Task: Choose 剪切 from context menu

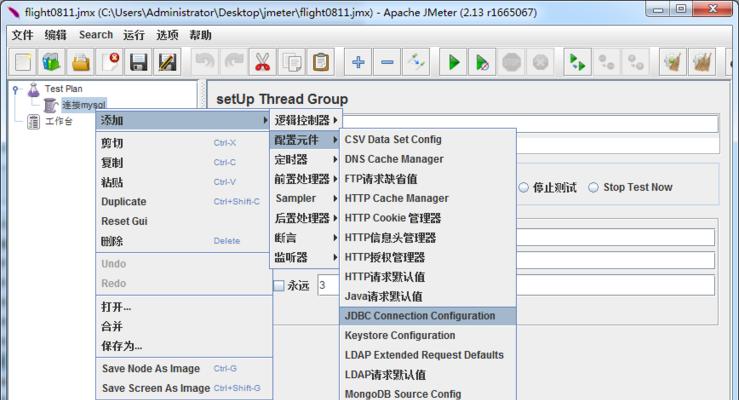Action: click(183, 143)
